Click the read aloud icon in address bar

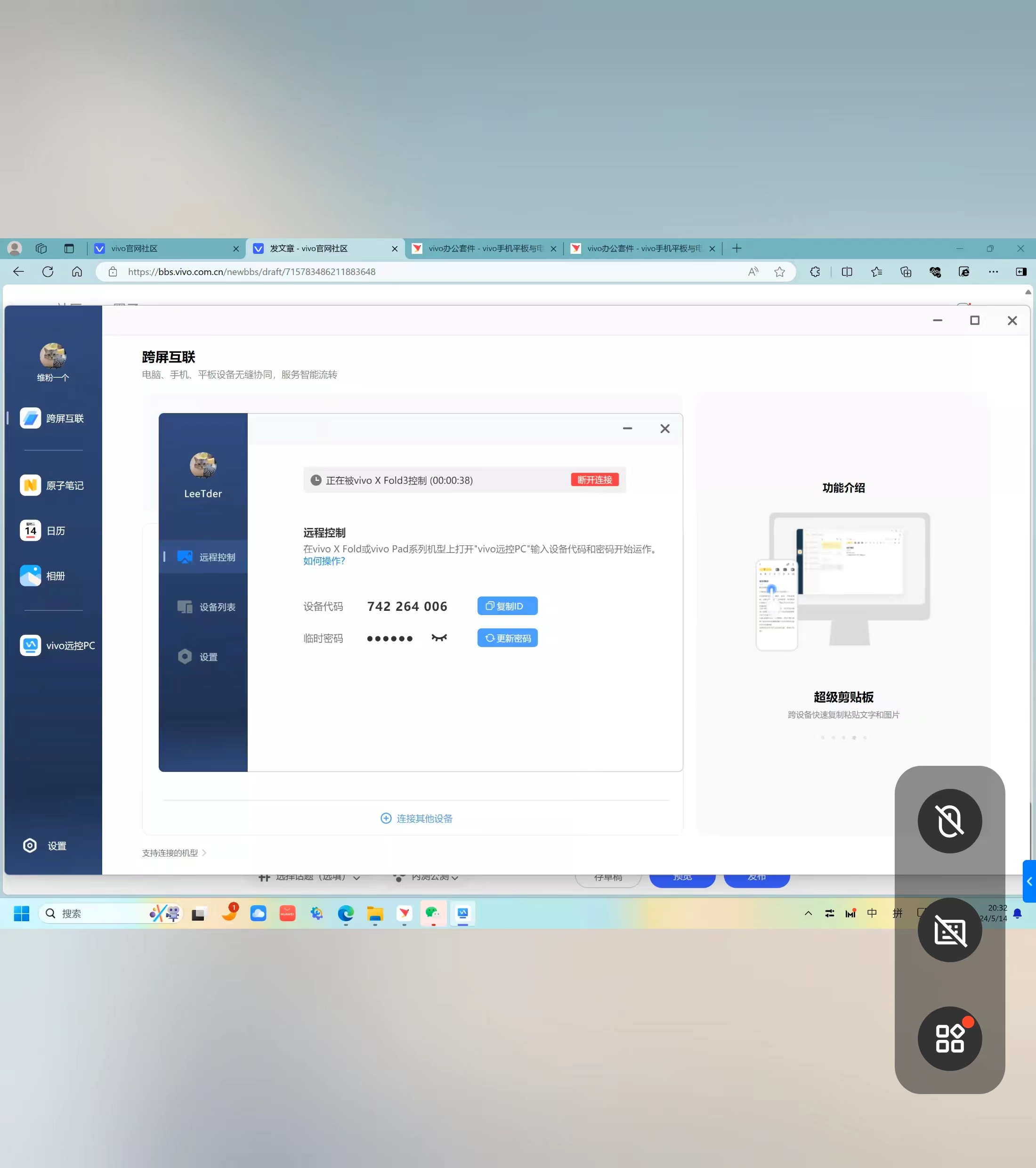(x=753, y=271)
